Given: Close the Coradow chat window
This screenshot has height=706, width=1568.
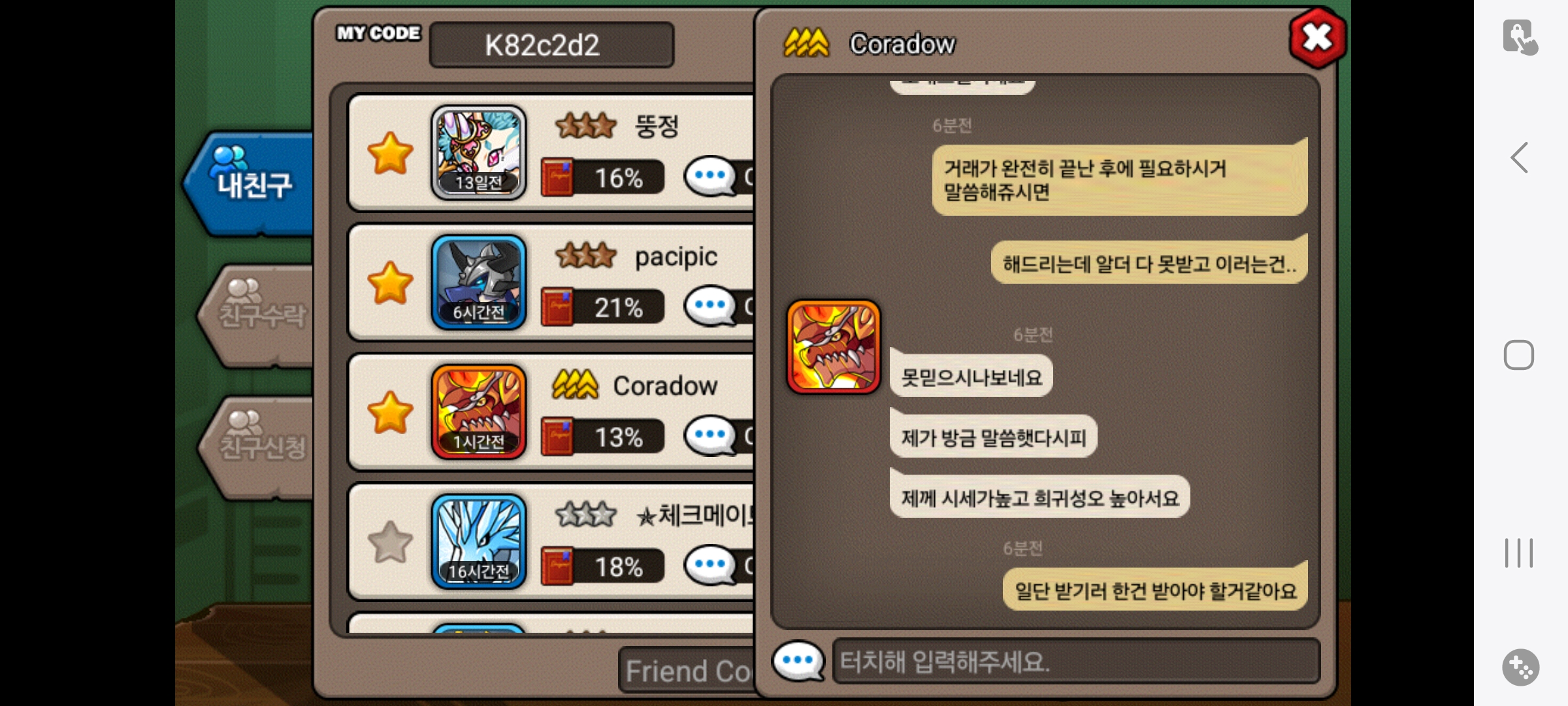Looking at the screenshot, I should pos(1317,38).
